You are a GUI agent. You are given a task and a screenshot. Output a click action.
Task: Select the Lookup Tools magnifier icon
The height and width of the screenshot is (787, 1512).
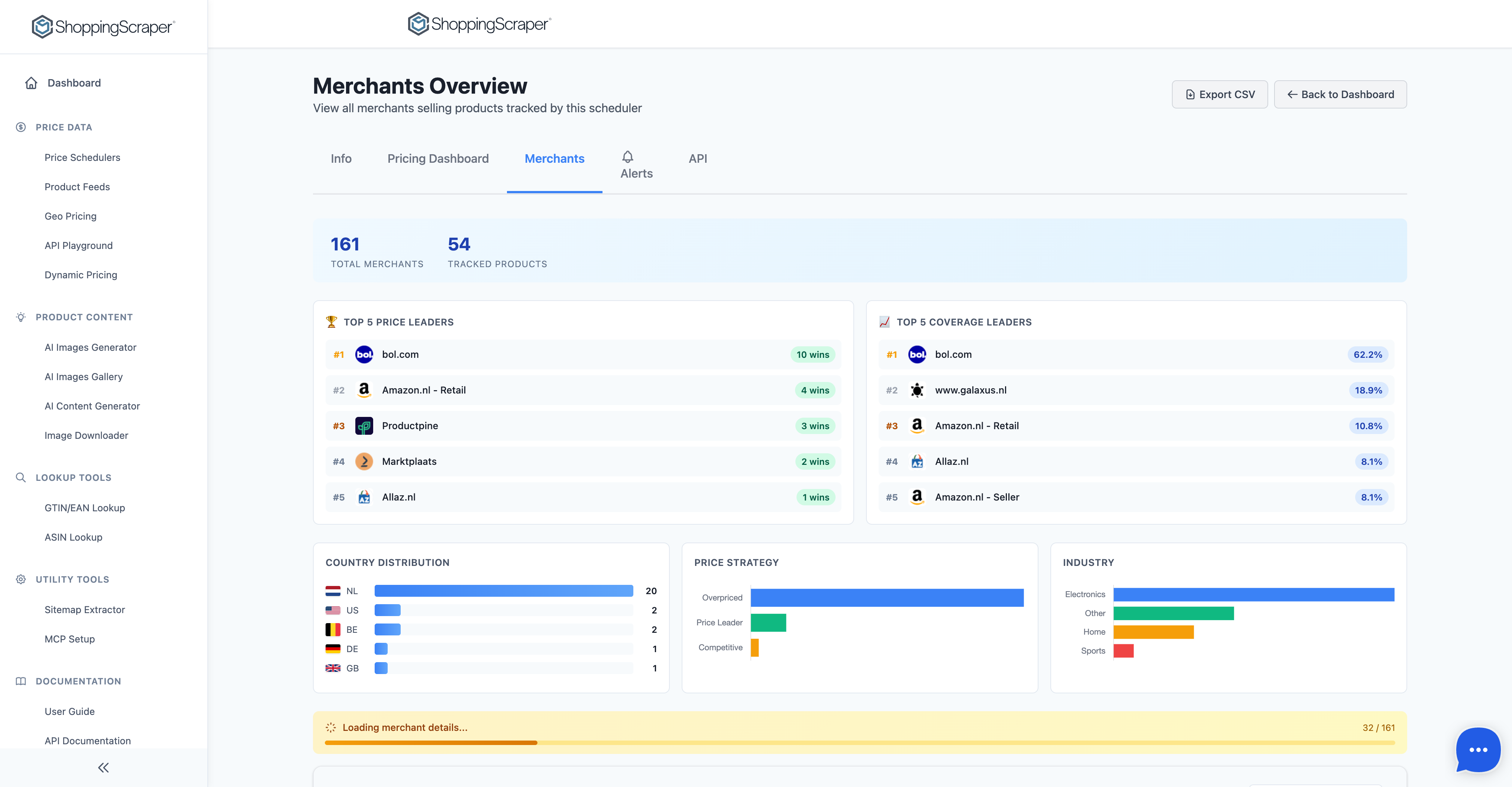20,477
